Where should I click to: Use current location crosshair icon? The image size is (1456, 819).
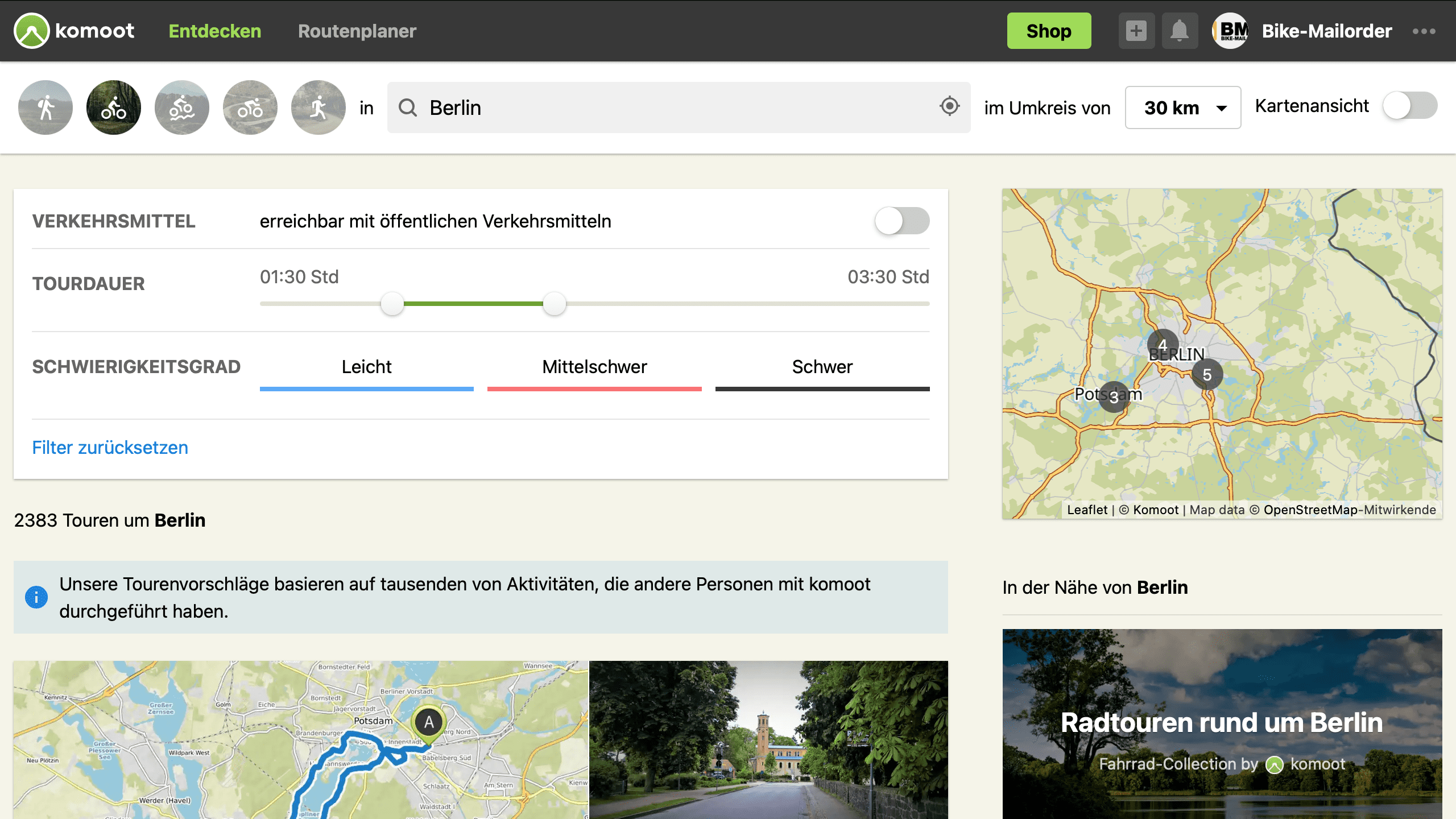[950, 106]
